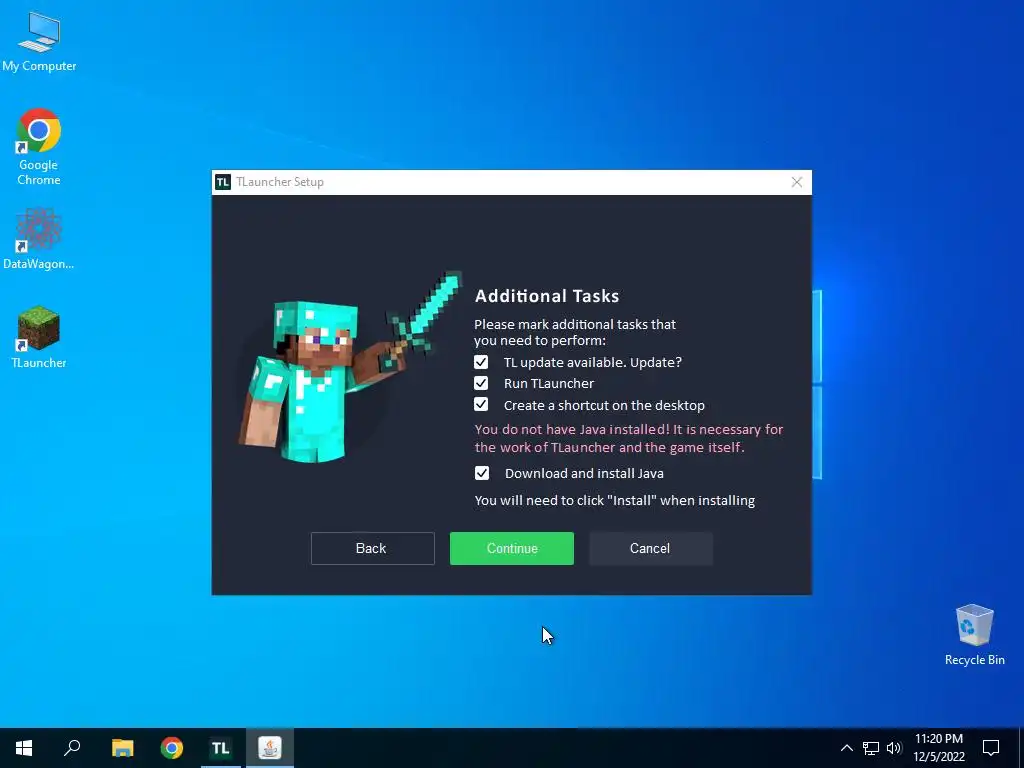Toggle the Run TLauncher checkbox

click(481, 383)
